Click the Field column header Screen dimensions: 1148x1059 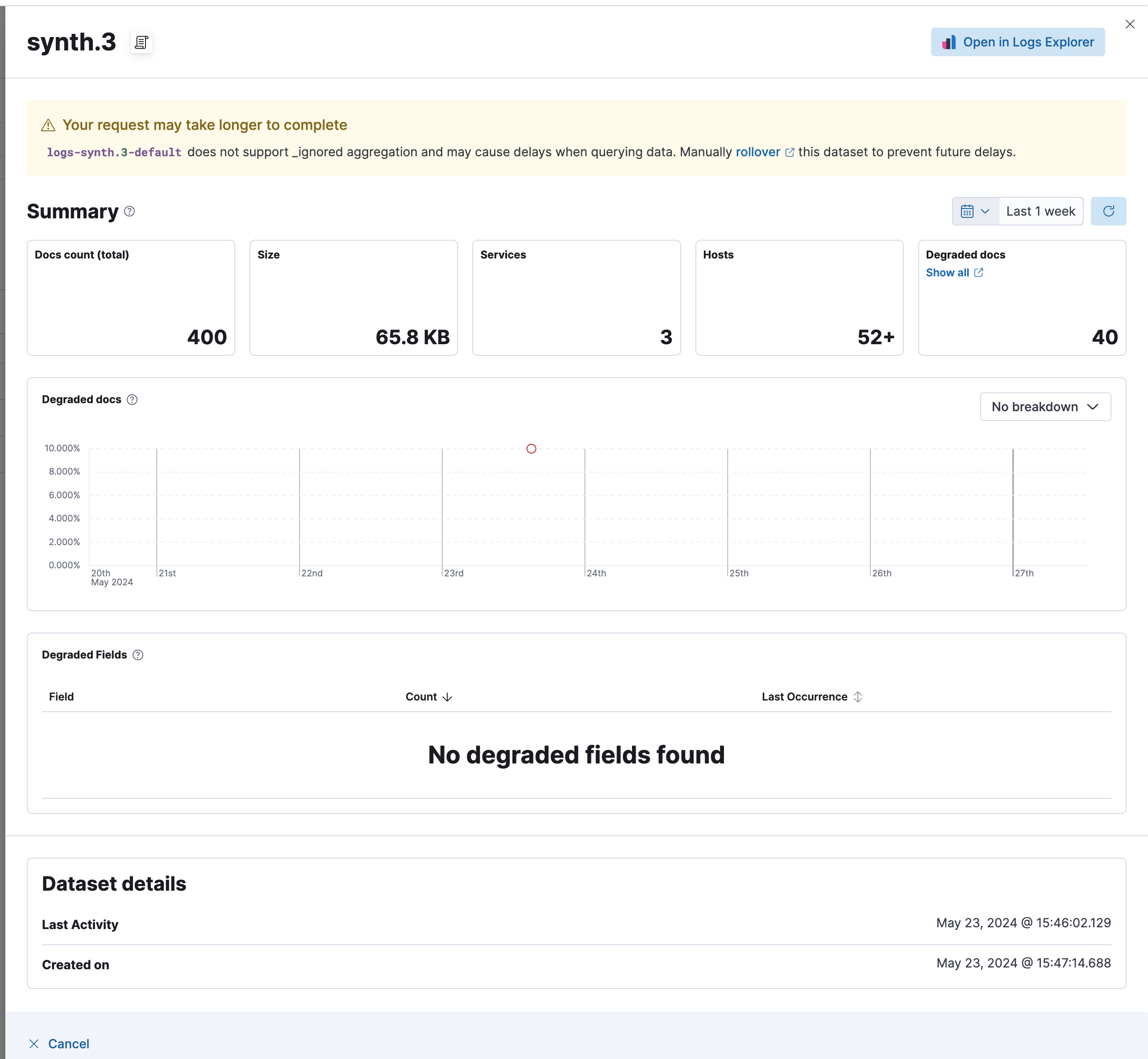tap(61, 697)
